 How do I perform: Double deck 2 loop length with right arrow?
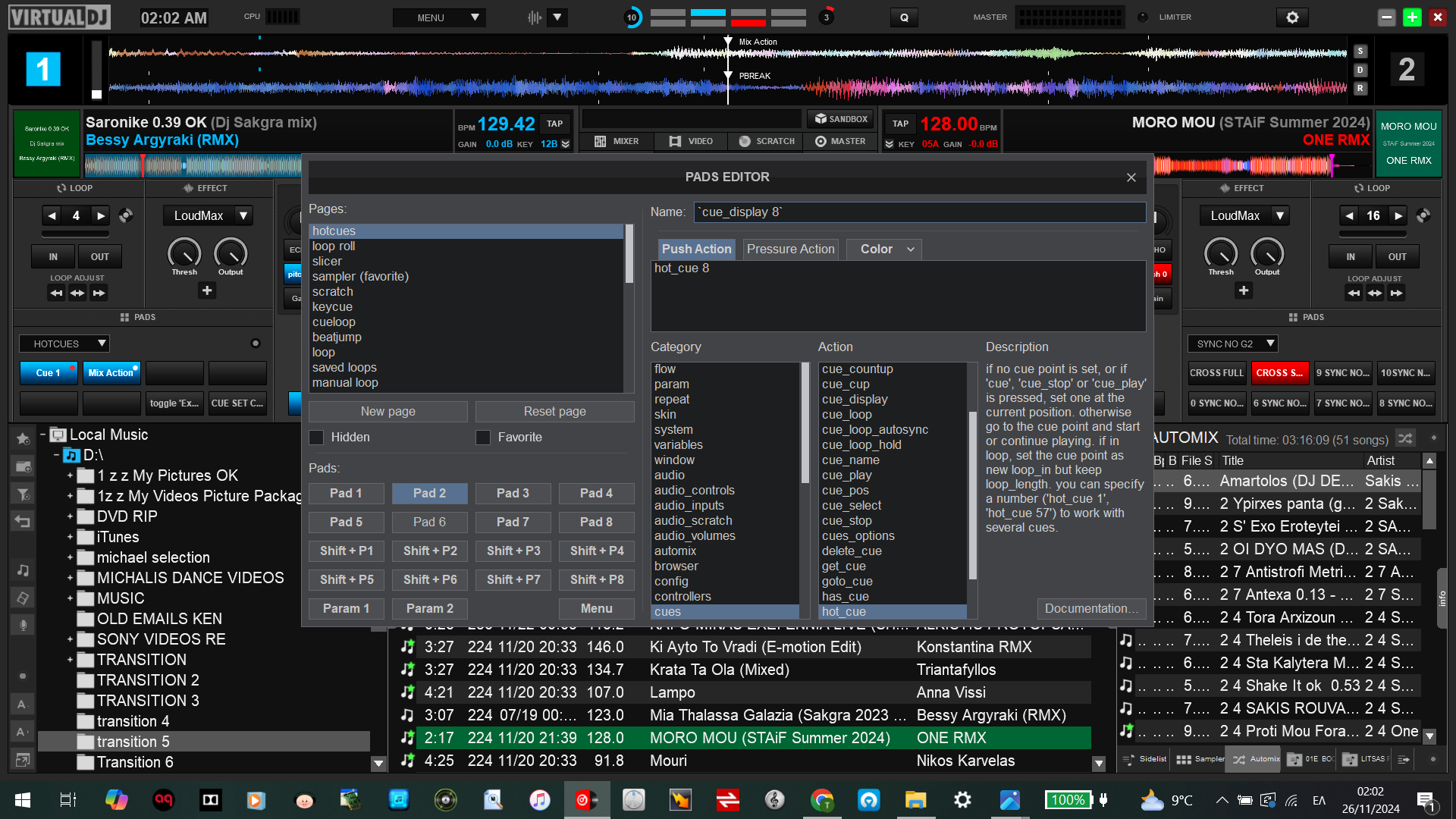(x=1398, y=216)
